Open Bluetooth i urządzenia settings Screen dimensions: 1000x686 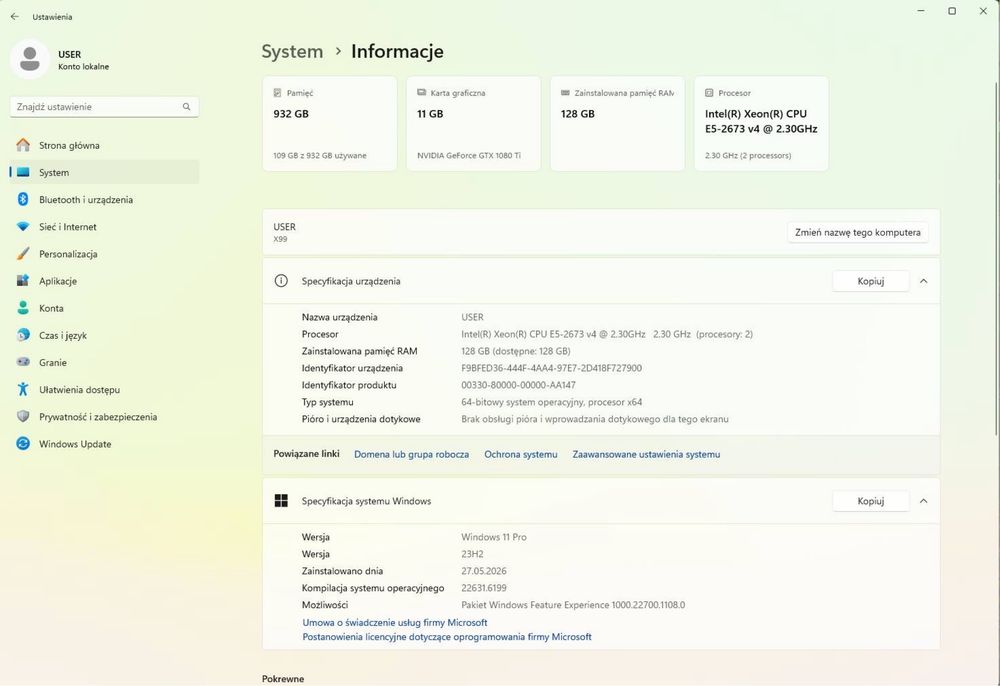click(x=104, y=200)
